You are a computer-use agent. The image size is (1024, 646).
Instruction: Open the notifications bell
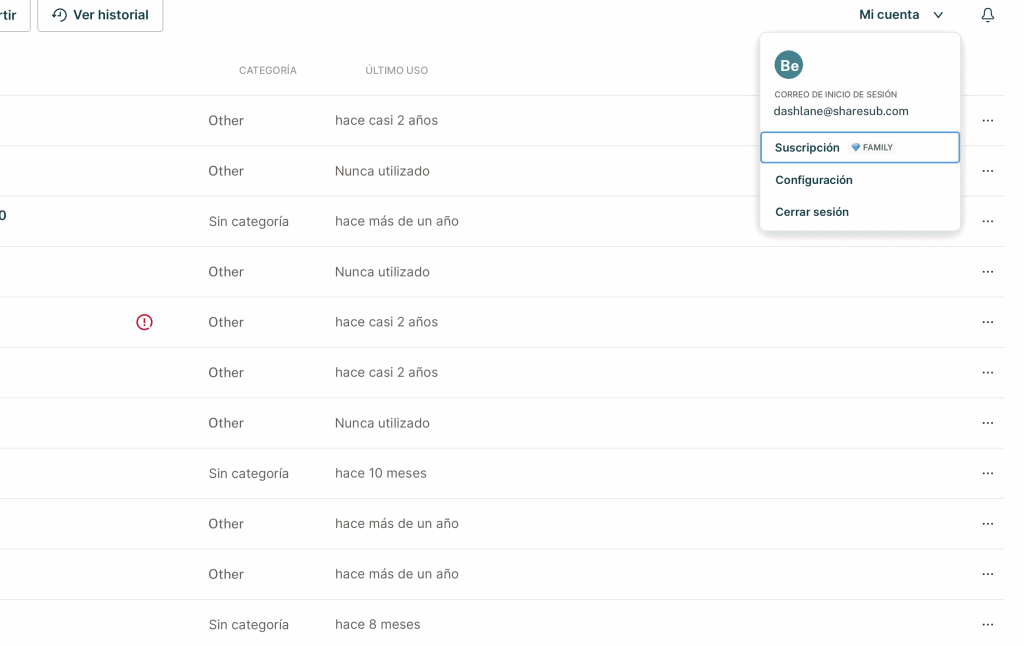point(987,15)
